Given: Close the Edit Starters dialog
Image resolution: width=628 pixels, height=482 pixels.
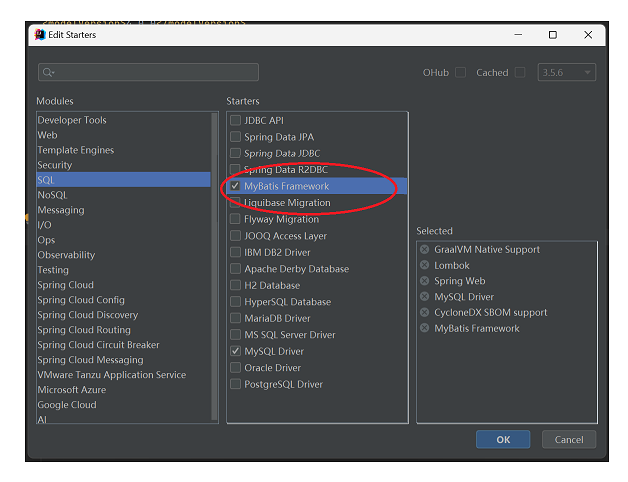Looking at the screenshot, I should tap(588, 35).
